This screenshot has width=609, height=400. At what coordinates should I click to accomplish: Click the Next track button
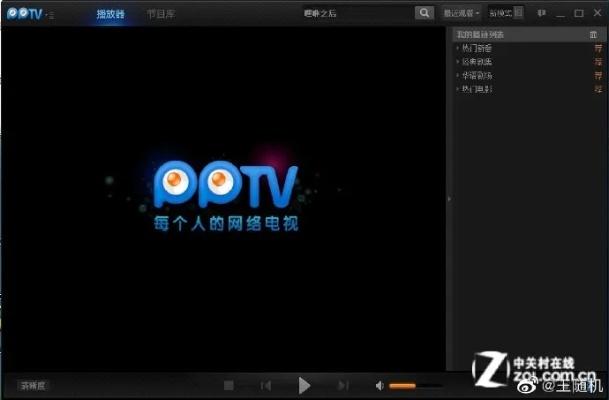[343, 385]
